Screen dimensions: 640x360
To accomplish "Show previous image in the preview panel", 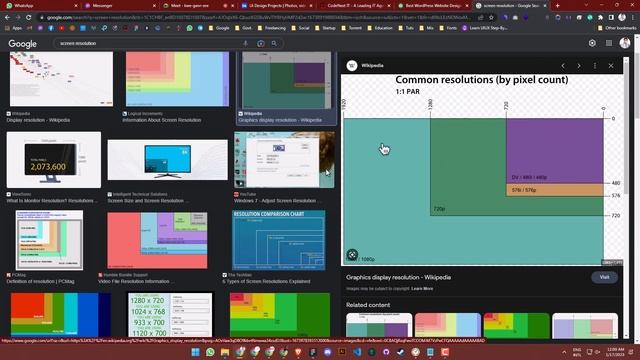I will coord(563,66).
